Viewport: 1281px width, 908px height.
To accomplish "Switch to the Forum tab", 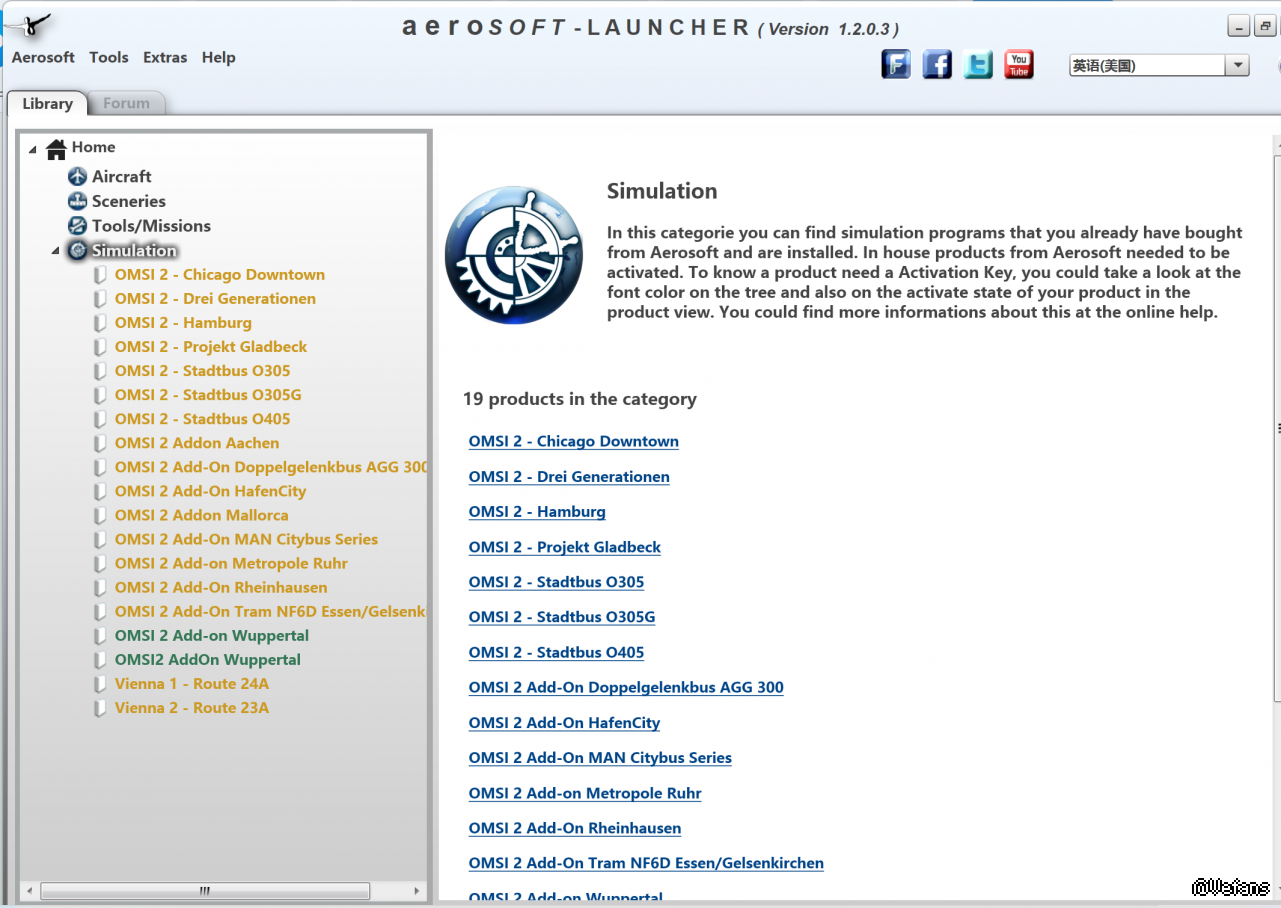I will pyautogui.click(x=126, y=103).
